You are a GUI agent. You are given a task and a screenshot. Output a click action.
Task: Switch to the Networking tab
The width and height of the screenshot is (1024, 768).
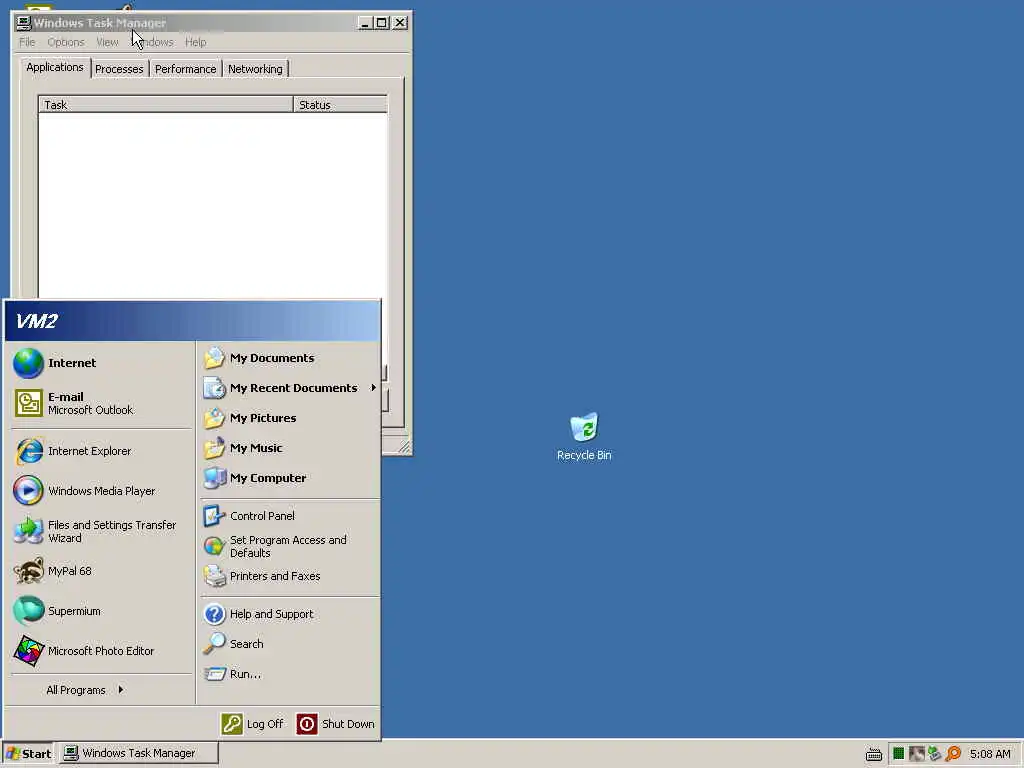coord(255,69)
